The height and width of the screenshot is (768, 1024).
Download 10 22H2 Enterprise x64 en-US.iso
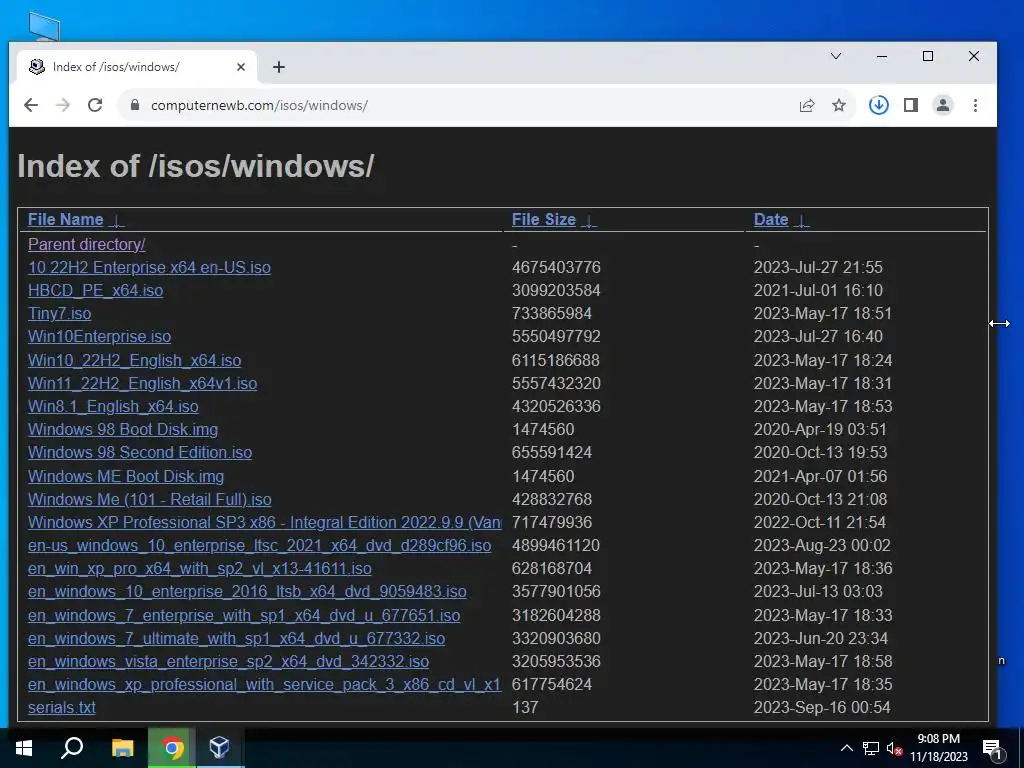coord(149,268)
